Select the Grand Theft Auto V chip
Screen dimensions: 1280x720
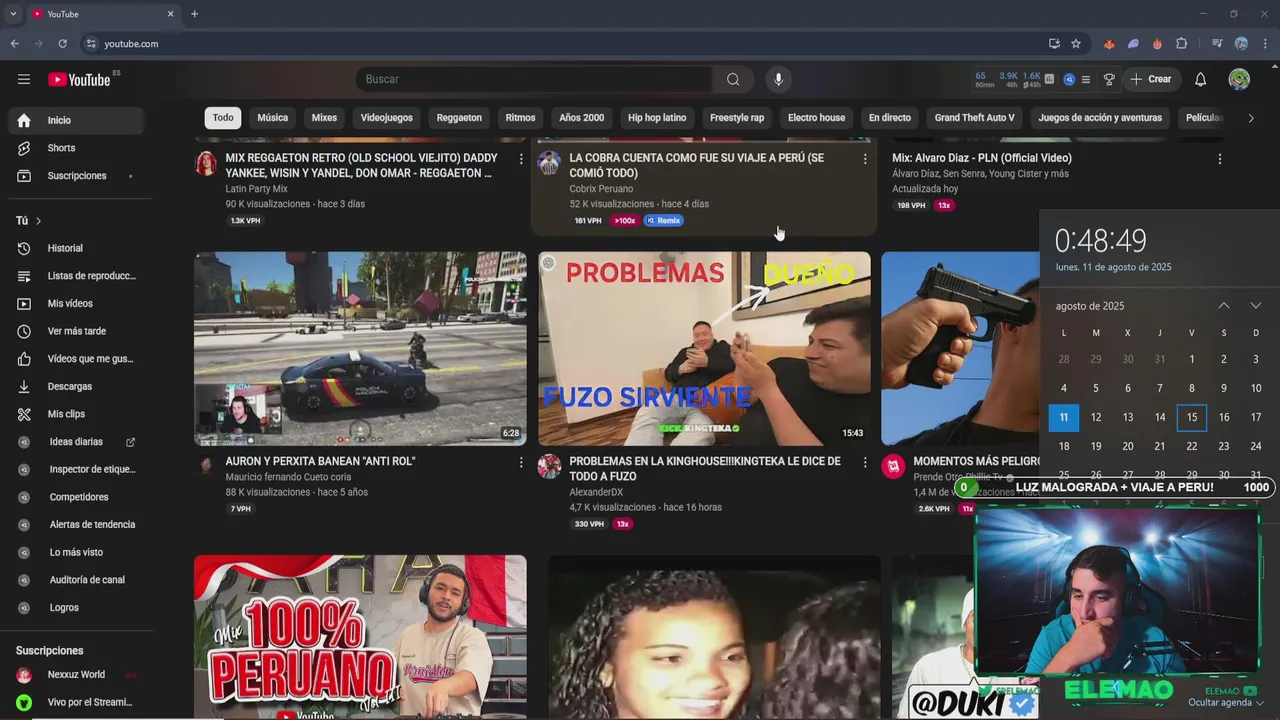point(974,118)
